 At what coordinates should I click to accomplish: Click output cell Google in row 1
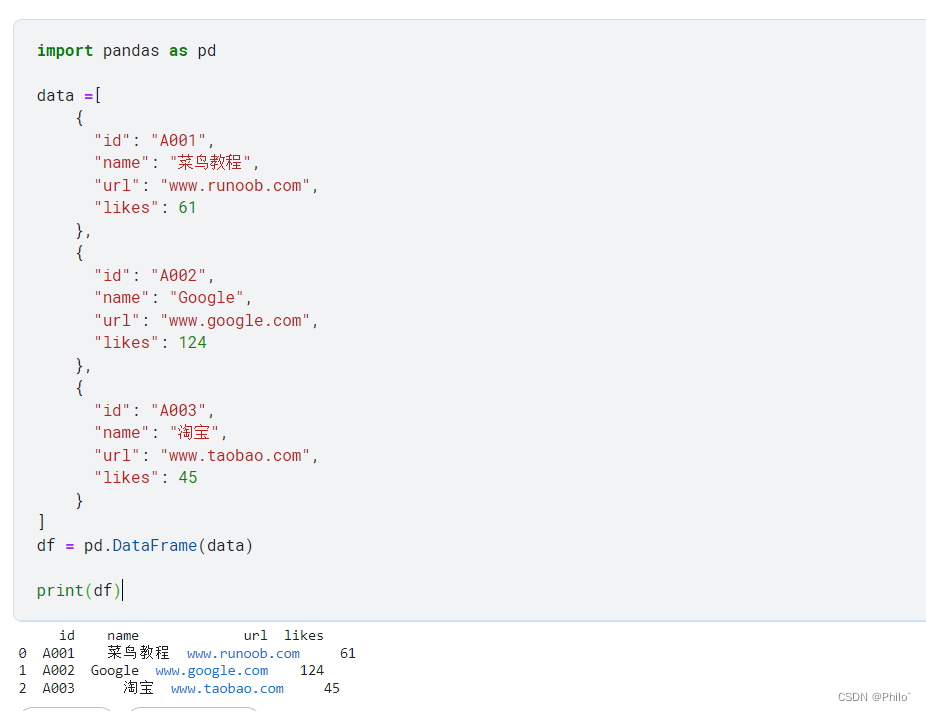[115, 671]
